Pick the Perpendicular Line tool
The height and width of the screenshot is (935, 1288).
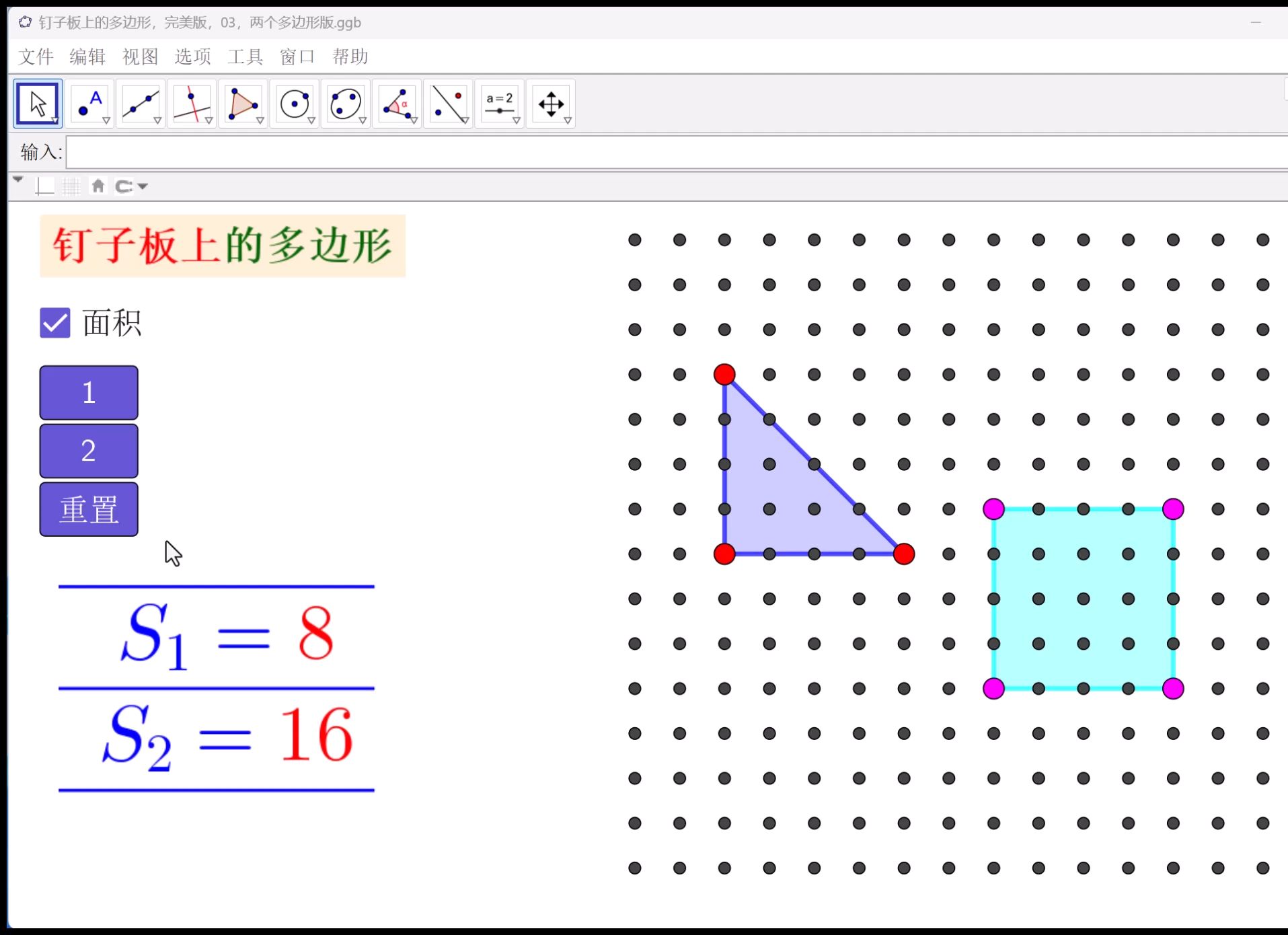192,104
